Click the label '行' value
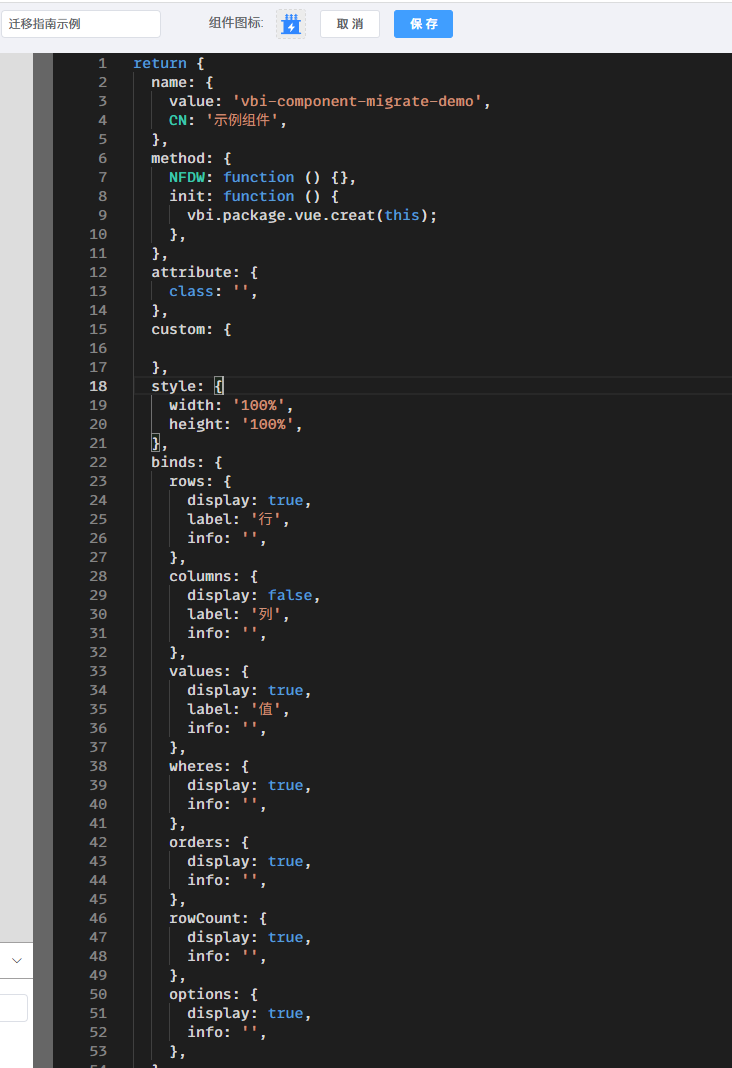Viewport: 732px width, 1068px height. (266, 520)
